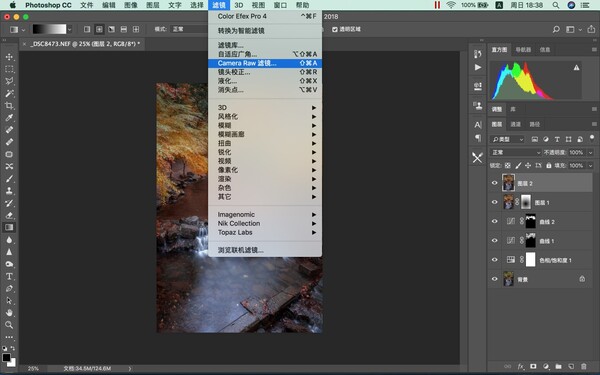Open the Actions play panel icon

[478, 67]
